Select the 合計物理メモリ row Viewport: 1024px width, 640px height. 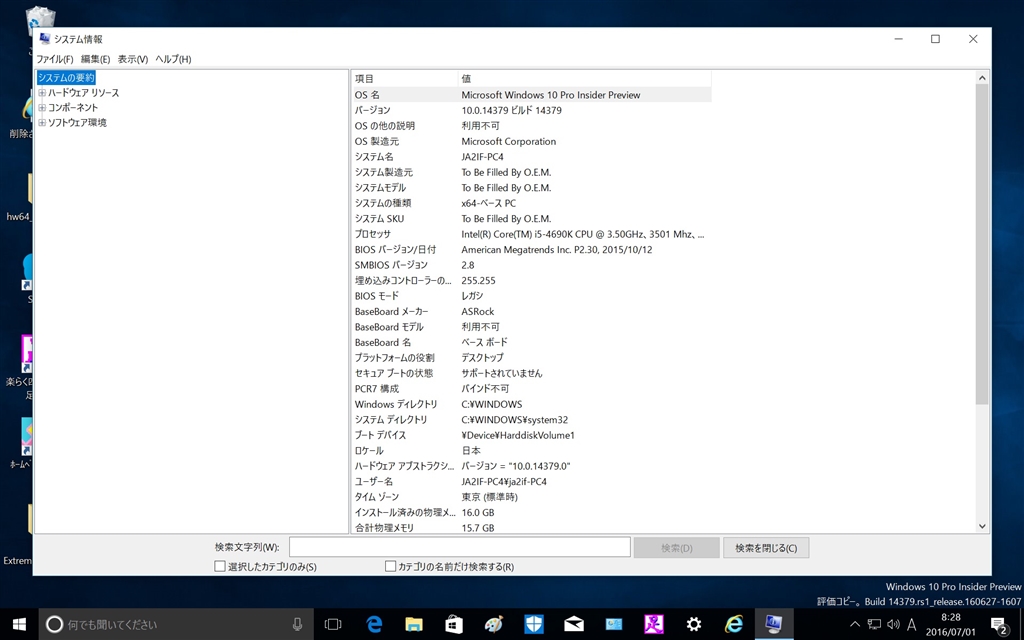(532, 528)
